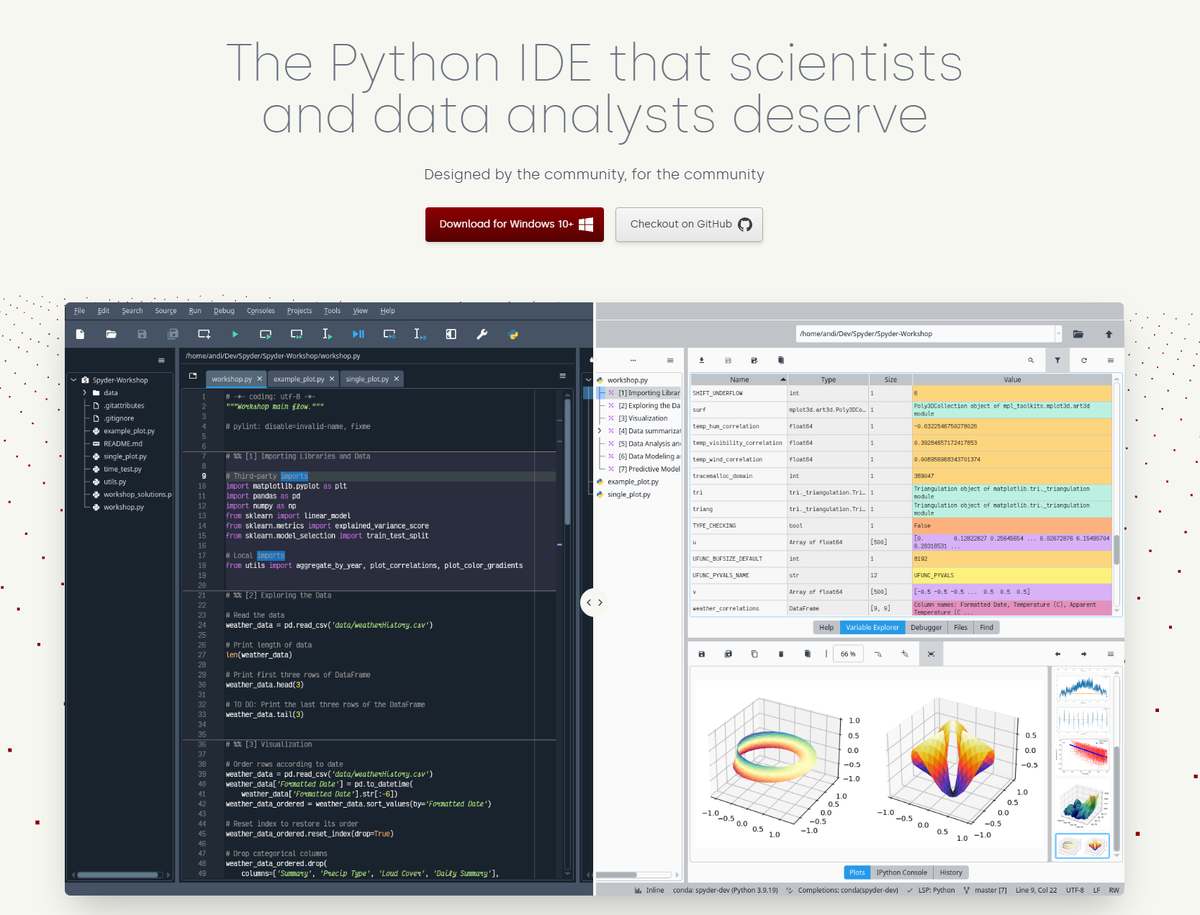
Task: Select the red scatter regression plot thumbnail
Action: coord(1082,758)
